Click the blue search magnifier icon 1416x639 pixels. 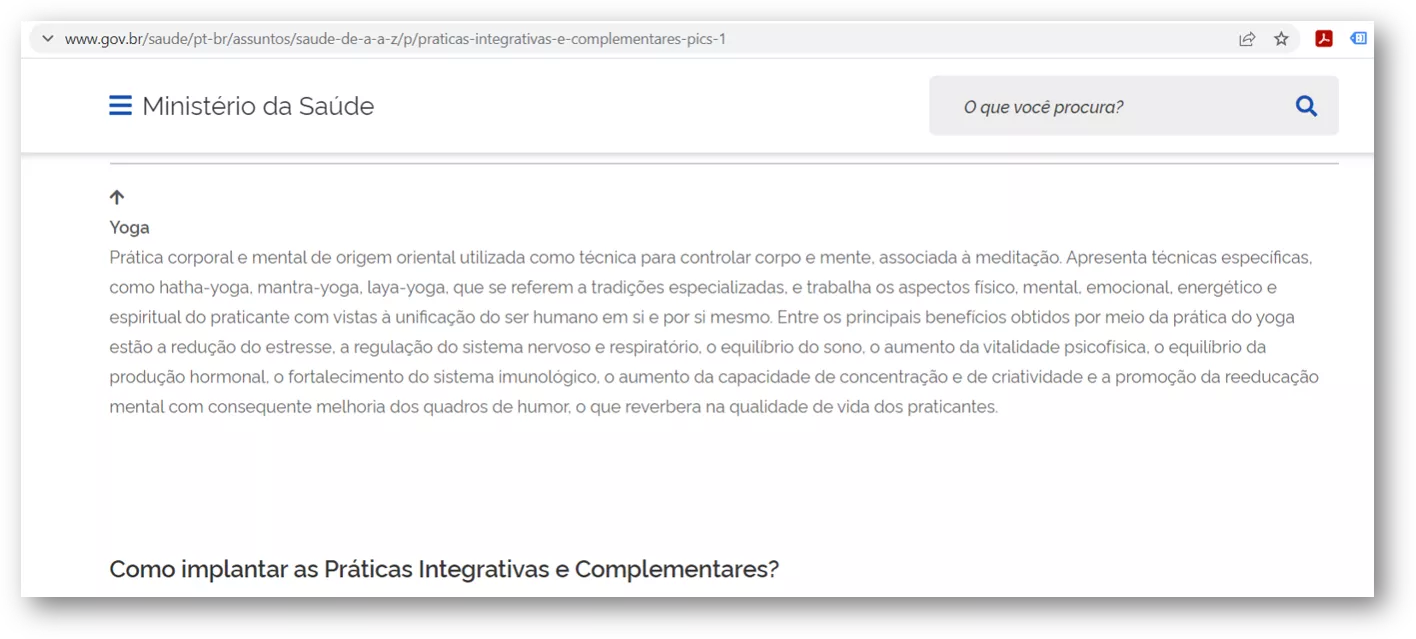(x=1306, y=106)
